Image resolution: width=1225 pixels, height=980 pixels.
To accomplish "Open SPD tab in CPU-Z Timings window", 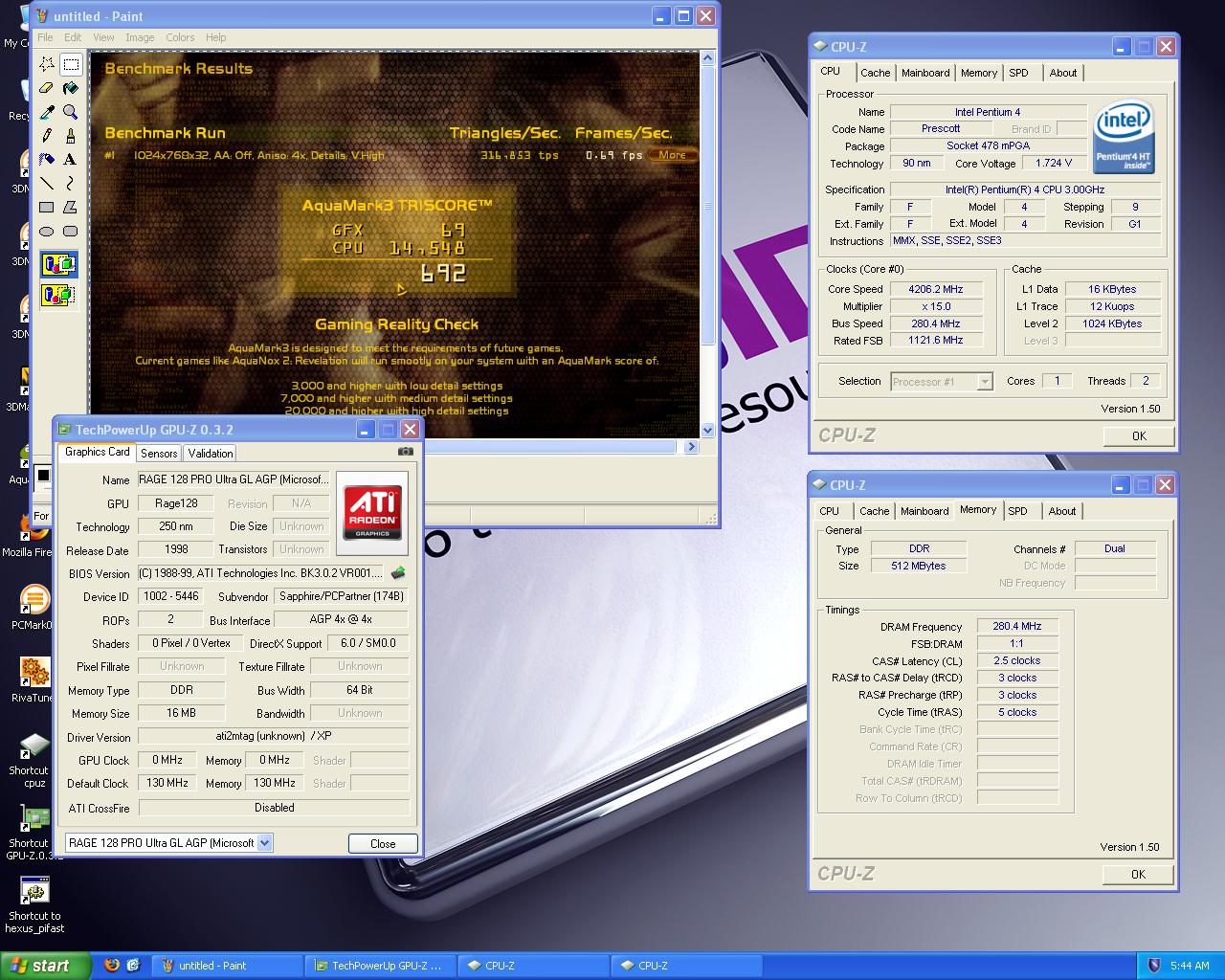I will (x=1018, y=511).
